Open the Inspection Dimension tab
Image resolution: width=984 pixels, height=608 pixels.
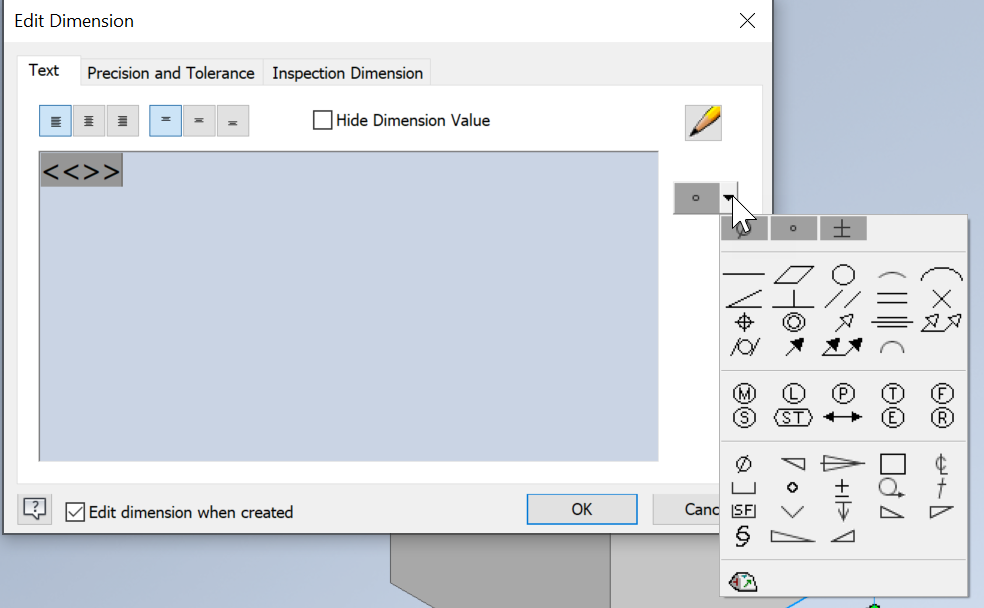click(347, 72)
